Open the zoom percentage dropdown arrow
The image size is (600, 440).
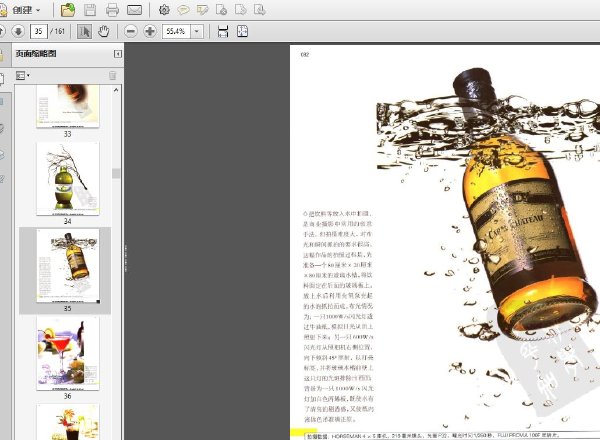coord(197,31)
